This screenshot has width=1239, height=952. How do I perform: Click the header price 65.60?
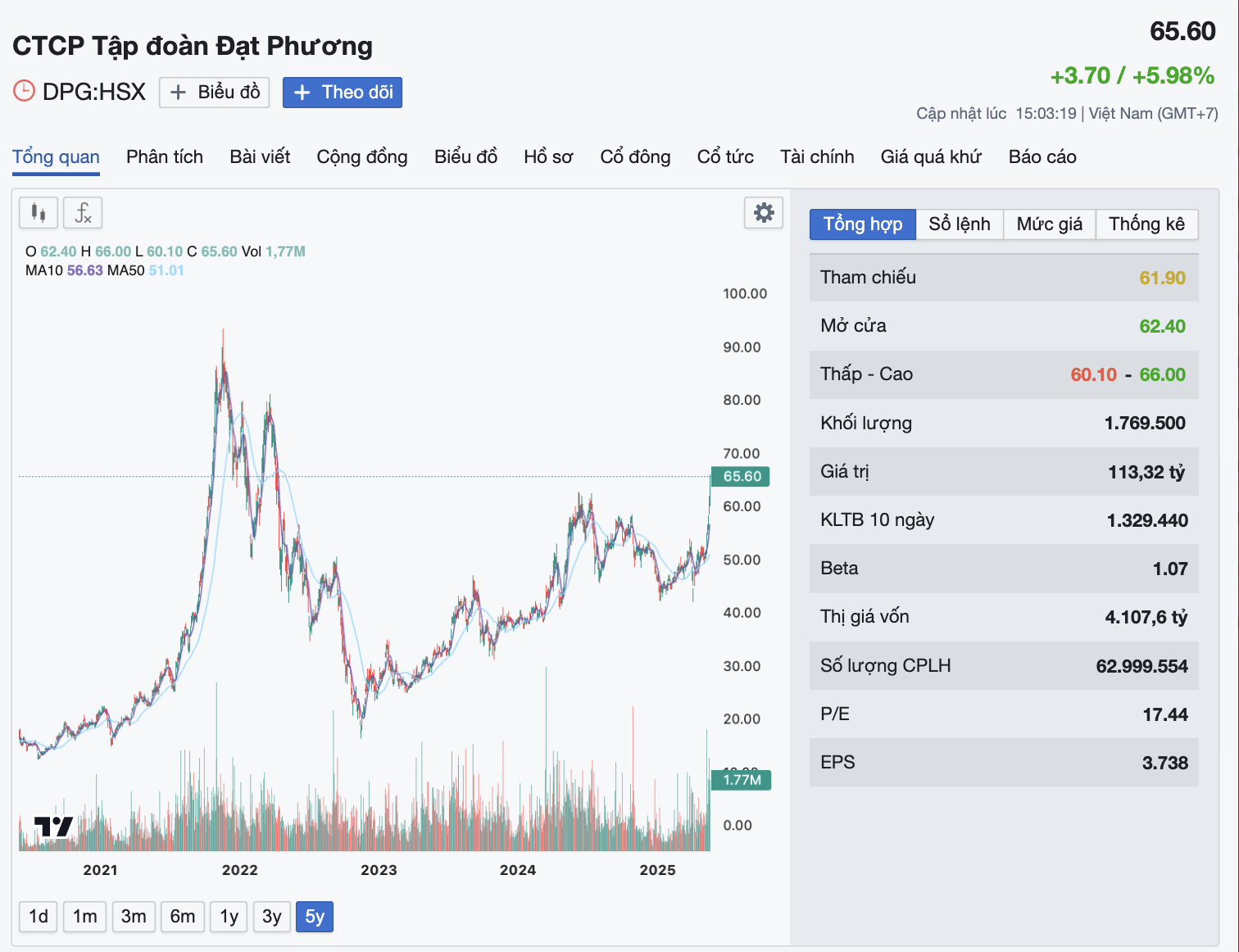point(1182,31)
